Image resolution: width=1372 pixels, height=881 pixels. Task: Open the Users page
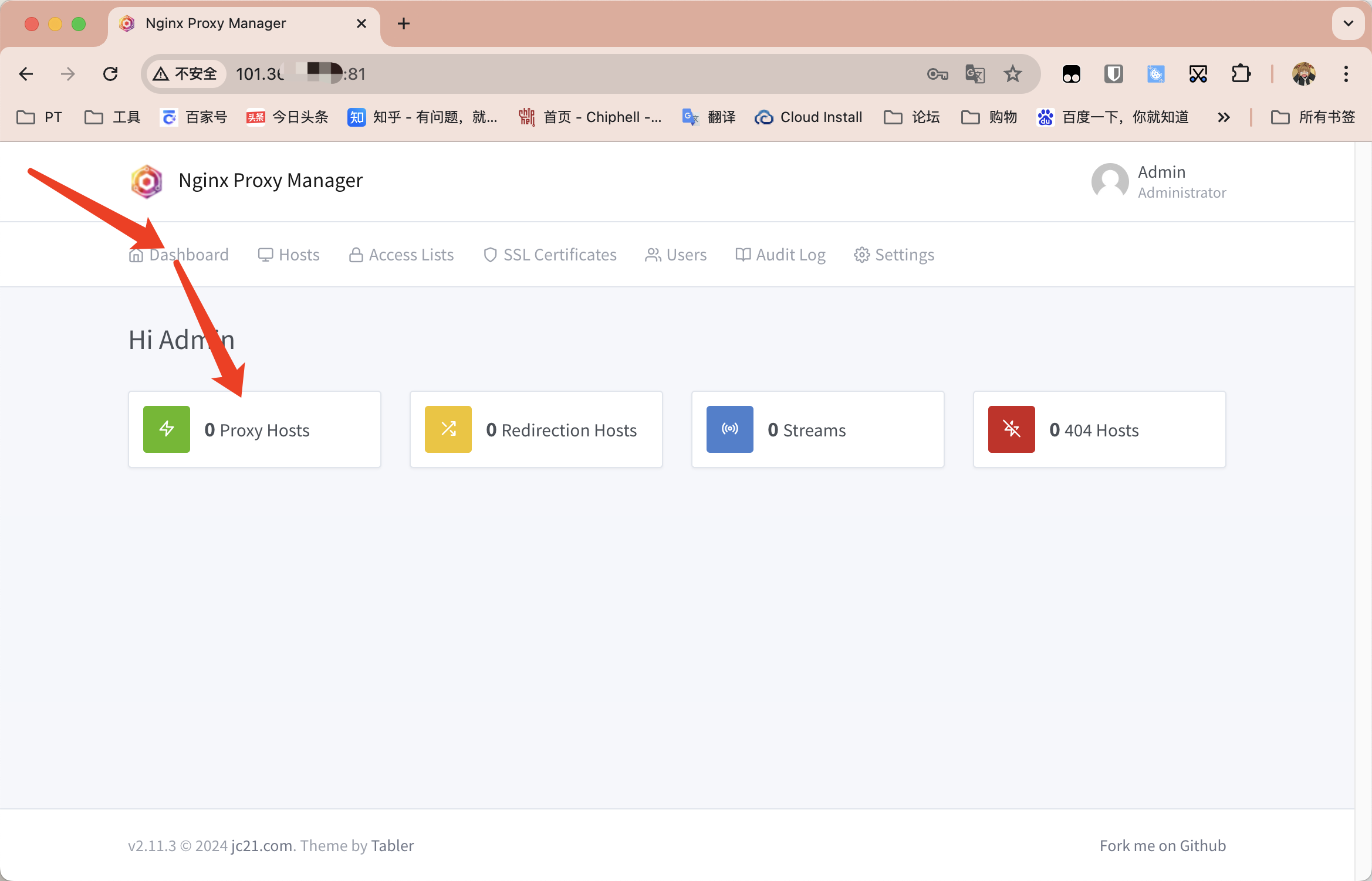click(x=675, y=255)
